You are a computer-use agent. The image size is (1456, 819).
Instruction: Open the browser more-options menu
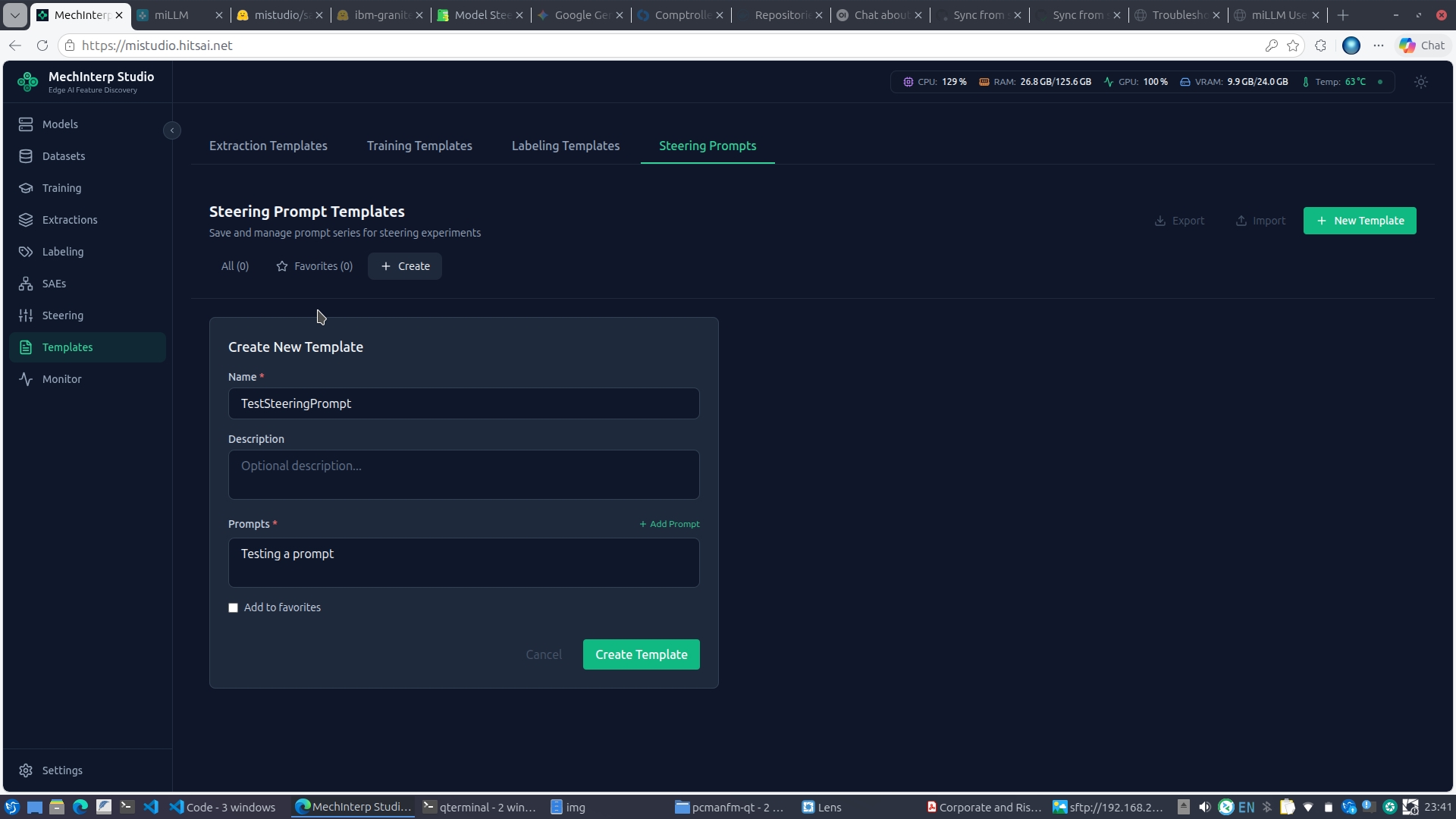(1379, 45)
